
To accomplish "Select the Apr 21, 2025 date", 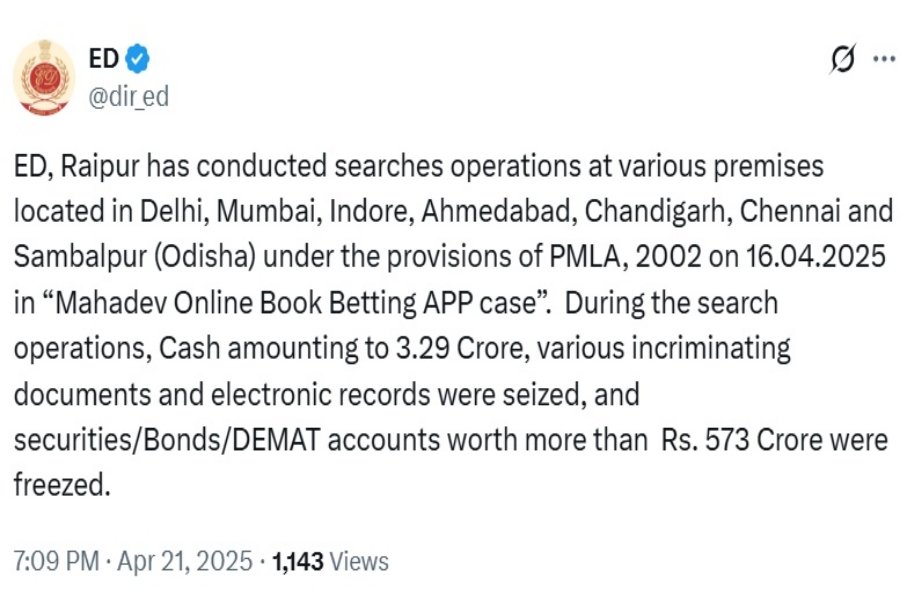I will click(183, 561).
